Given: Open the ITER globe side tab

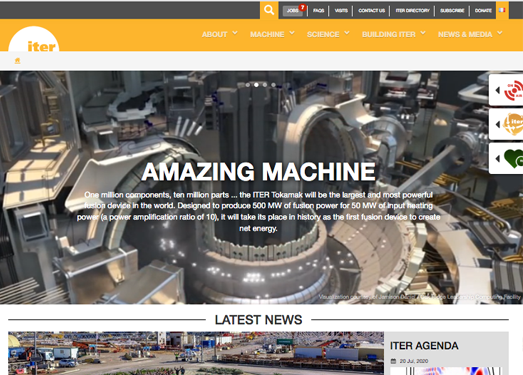Looking at the screenshot, I should click(506, 124).
